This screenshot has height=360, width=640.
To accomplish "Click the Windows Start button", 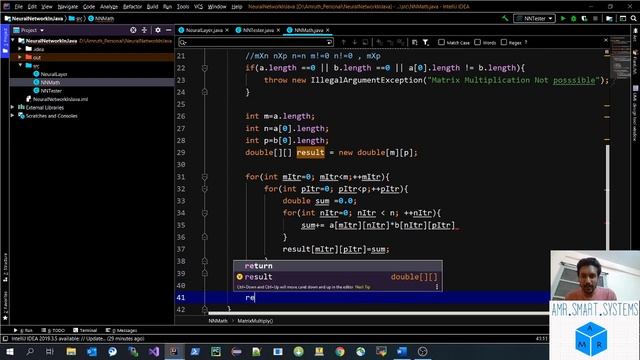I will click(9, 351).
